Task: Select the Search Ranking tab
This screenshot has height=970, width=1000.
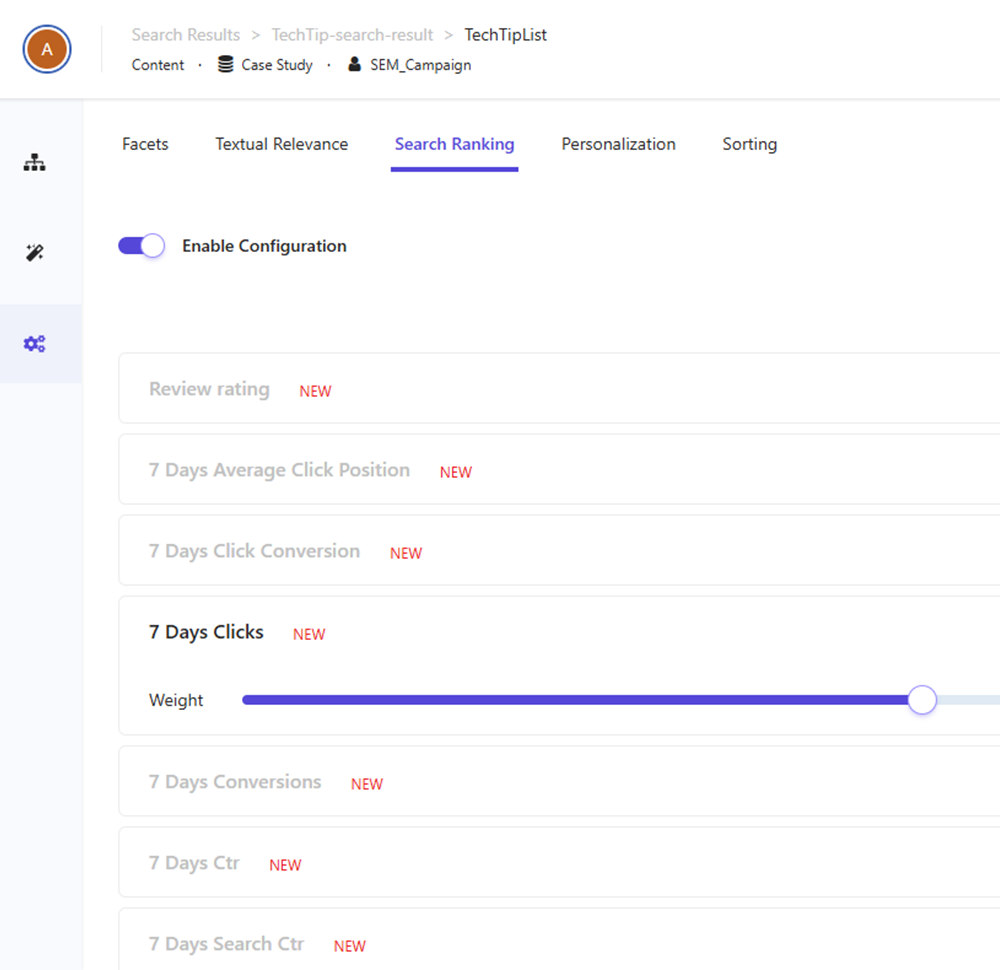Action: 455,144
